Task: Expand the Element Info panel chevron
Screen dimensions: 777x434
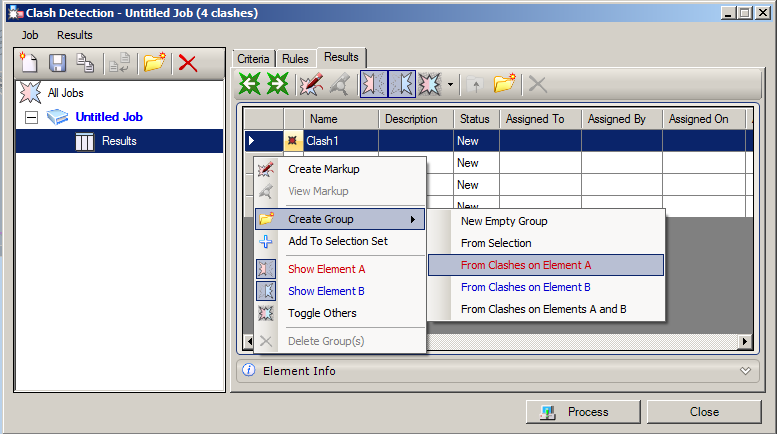Action: coord(745,371)
